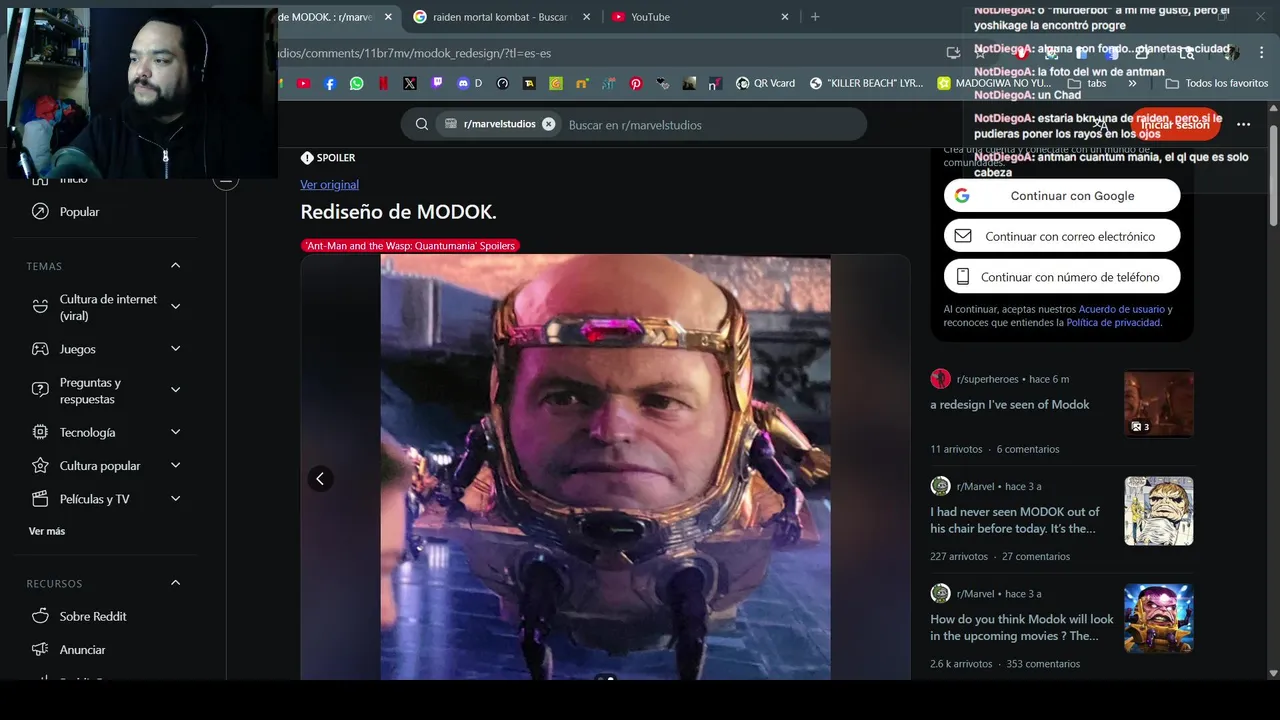Open thumbnail of Modok redesign post
The height and width of the screenshot is (720, 1280).
[1159, 404]
